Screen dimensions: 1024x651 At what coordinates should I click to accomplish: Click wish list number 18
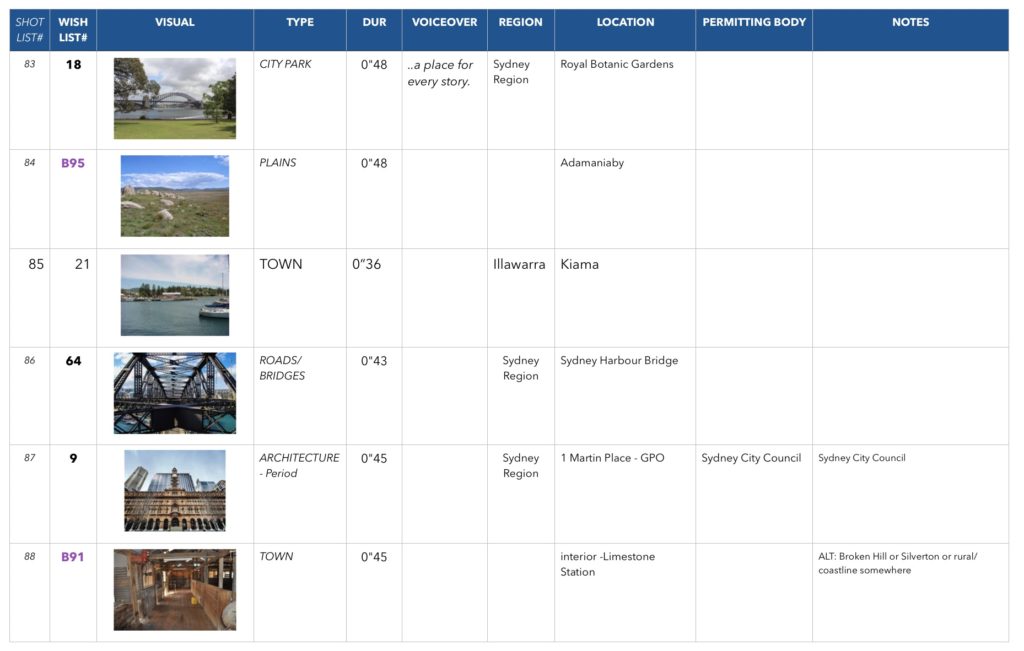coord(73,65)
